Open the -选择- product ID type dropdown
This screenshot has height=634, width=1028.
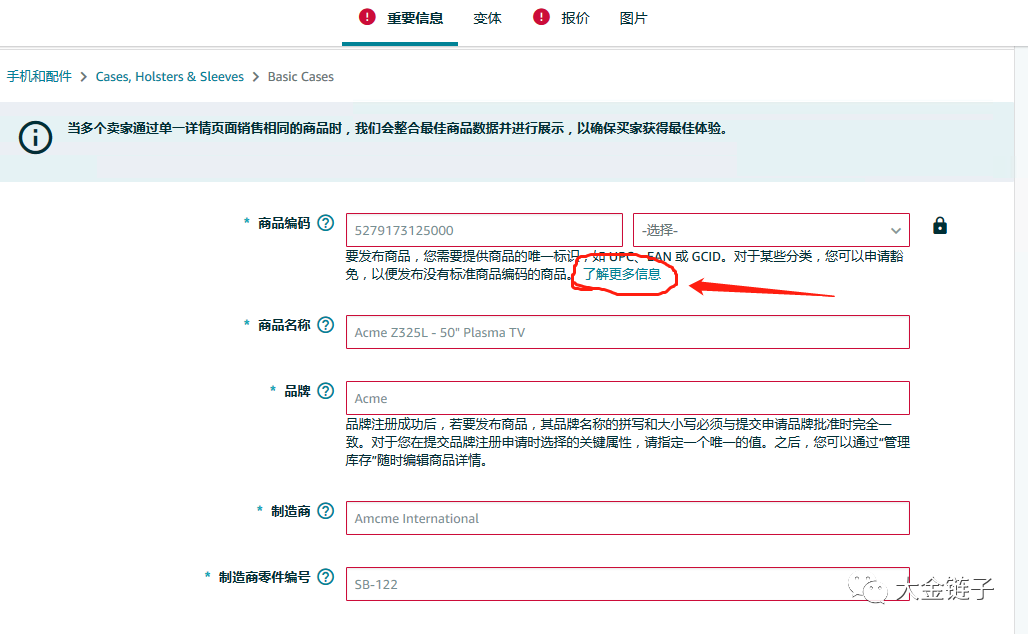coord(771,230)
